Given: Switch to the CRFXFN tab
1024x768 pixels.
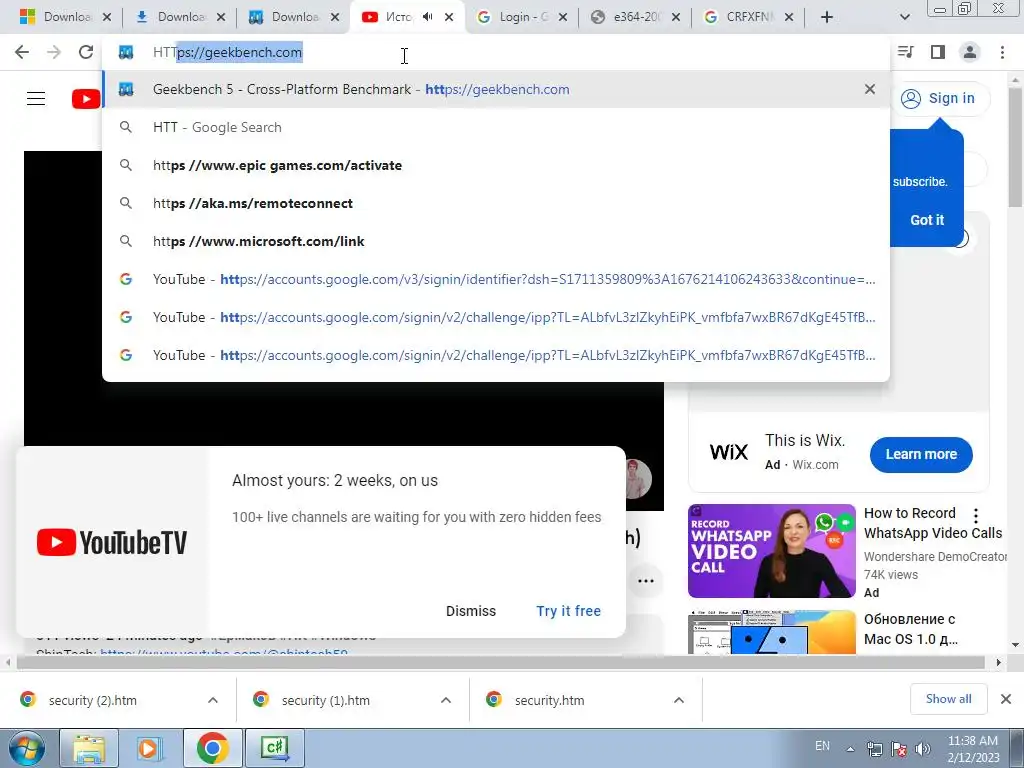Looking at the screenshot, I should point(748,17).
